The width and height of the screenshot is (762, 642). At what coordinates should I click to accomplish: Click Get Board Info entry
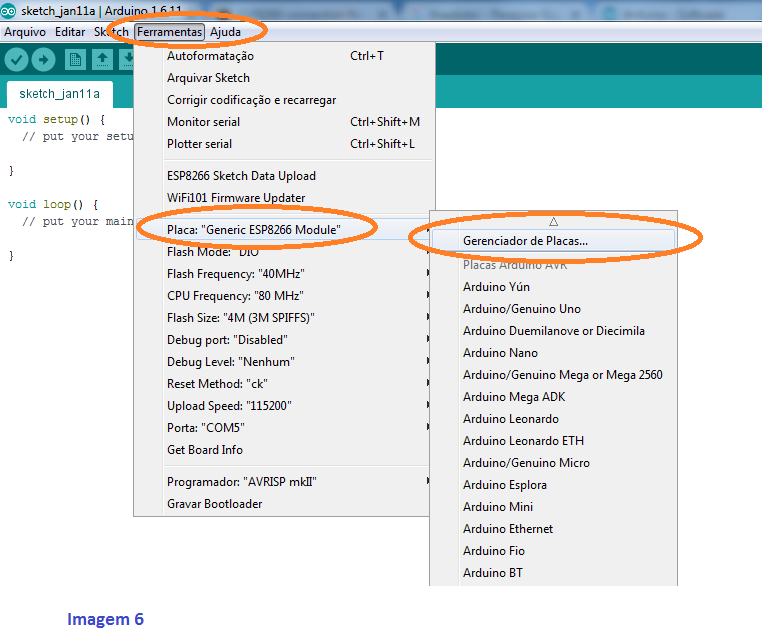[x=284, y=450]
